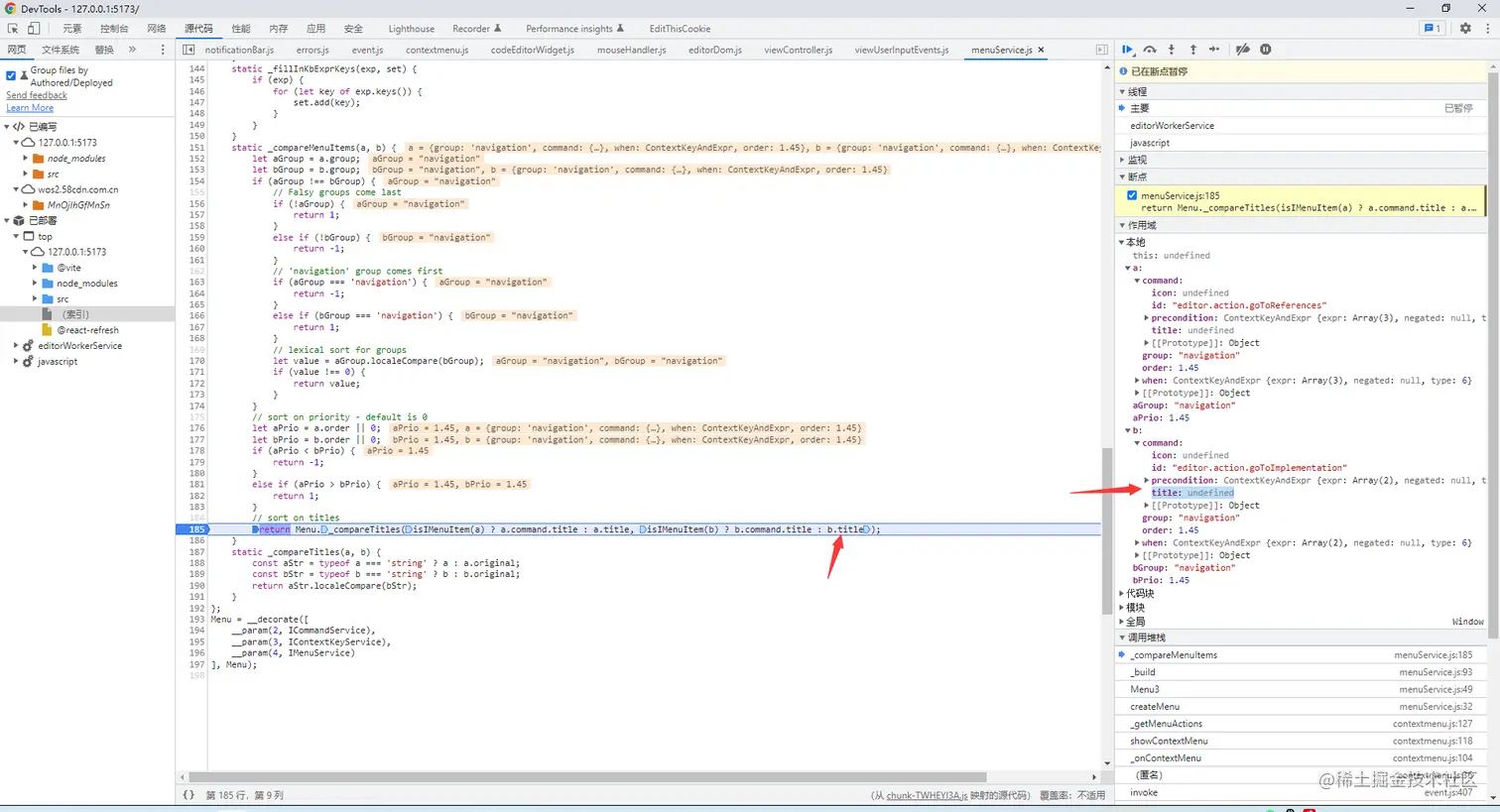Click the Deactivate breakpoints icon
The width and height of the screenshot is (1500, 812).
pyautogui.click(x=1243, y=50)
